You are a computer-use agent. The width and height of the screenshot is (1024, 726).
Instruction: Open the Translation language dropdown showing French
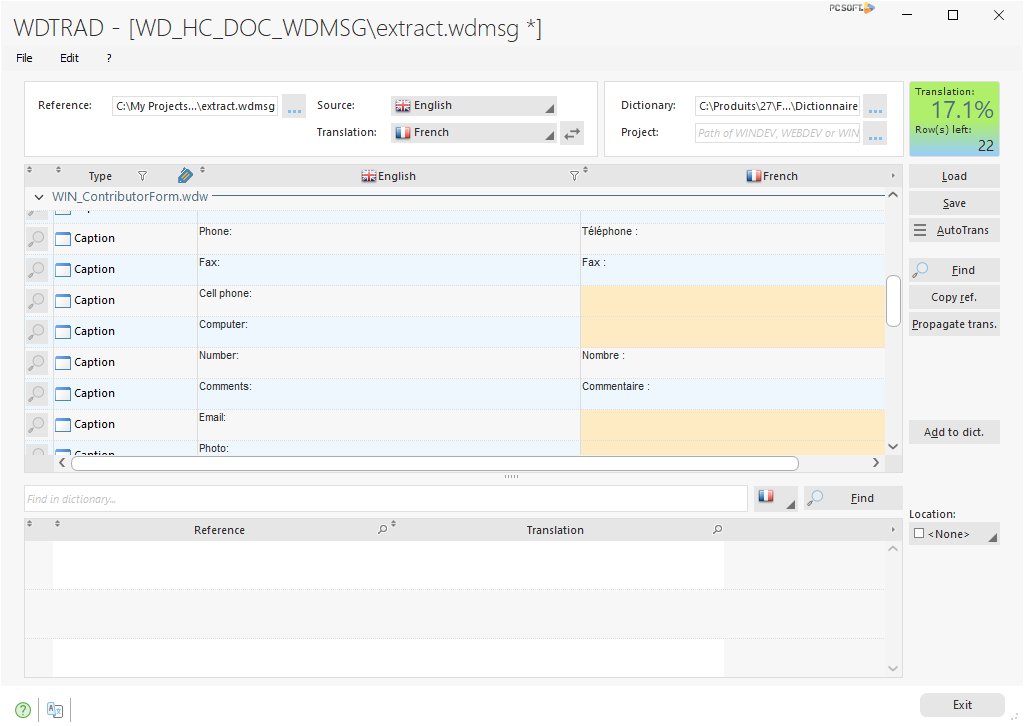pyautogui.click(x=473, y=133)
